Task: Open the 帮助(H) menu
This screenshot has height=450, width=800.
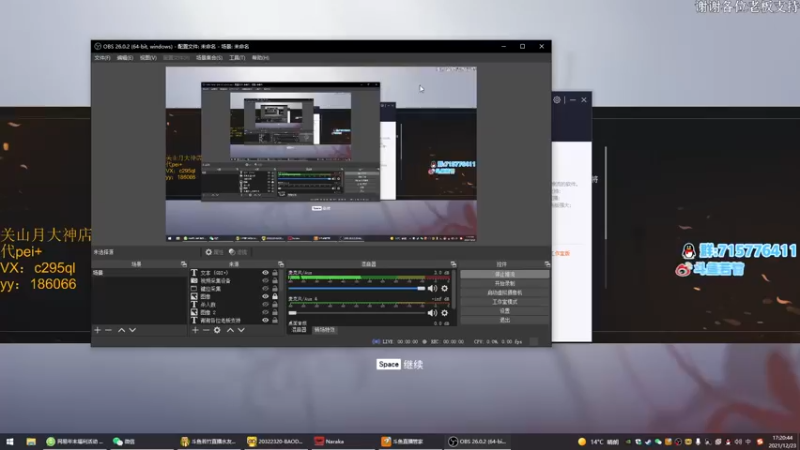Action: click(260, 58)
